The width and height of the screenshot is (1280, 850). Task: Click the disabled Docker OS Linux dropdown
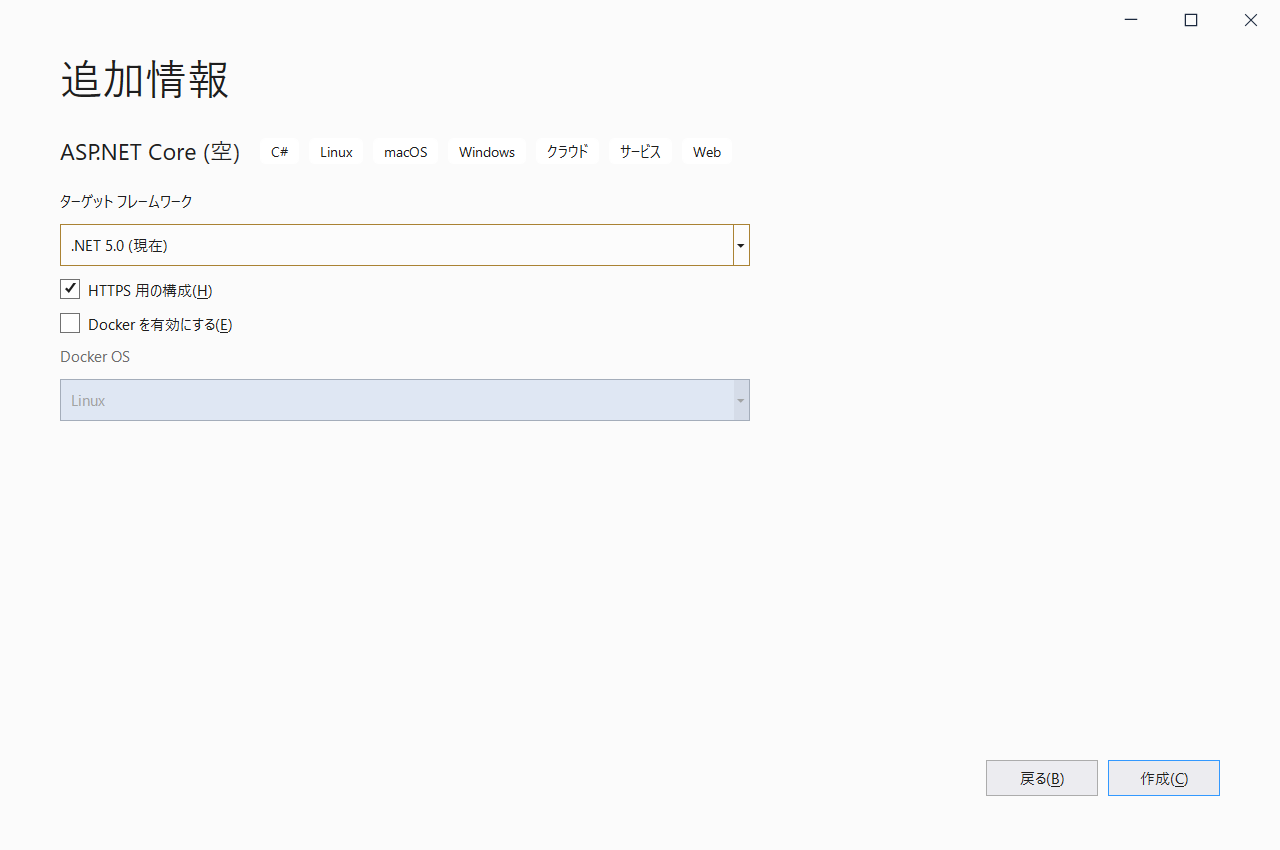pos(404,400)
